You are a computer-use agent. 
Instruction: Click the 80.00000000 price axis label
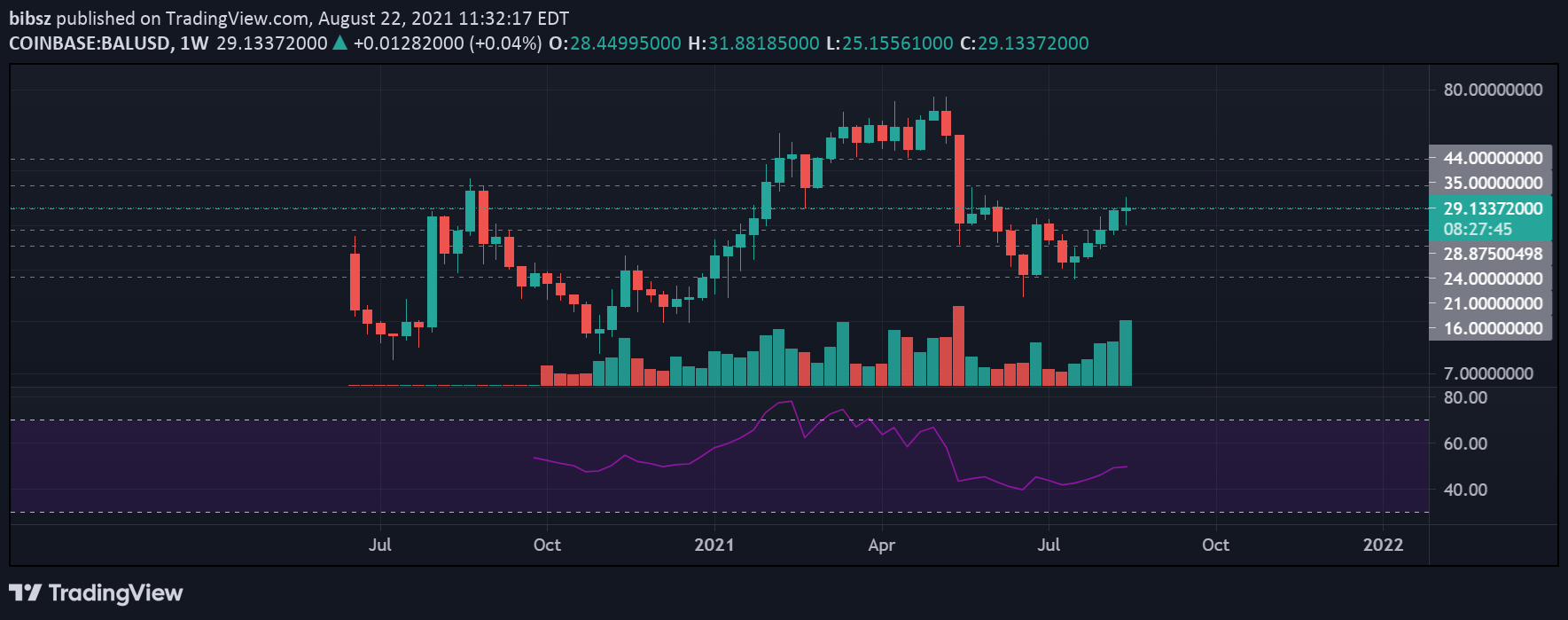(x=1493, y=90)
